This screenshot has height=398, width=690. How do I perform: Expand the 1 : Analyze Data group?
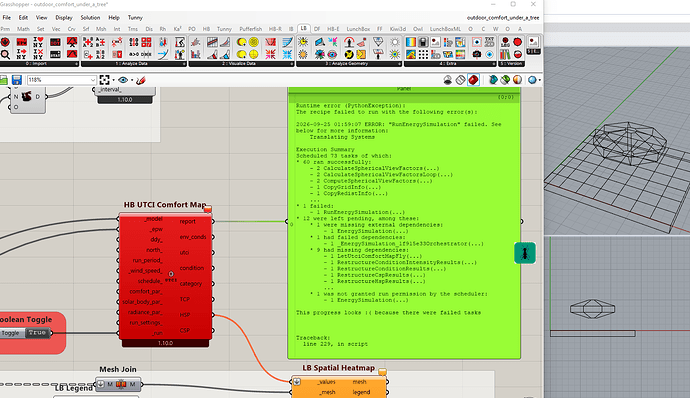[134, 64]
